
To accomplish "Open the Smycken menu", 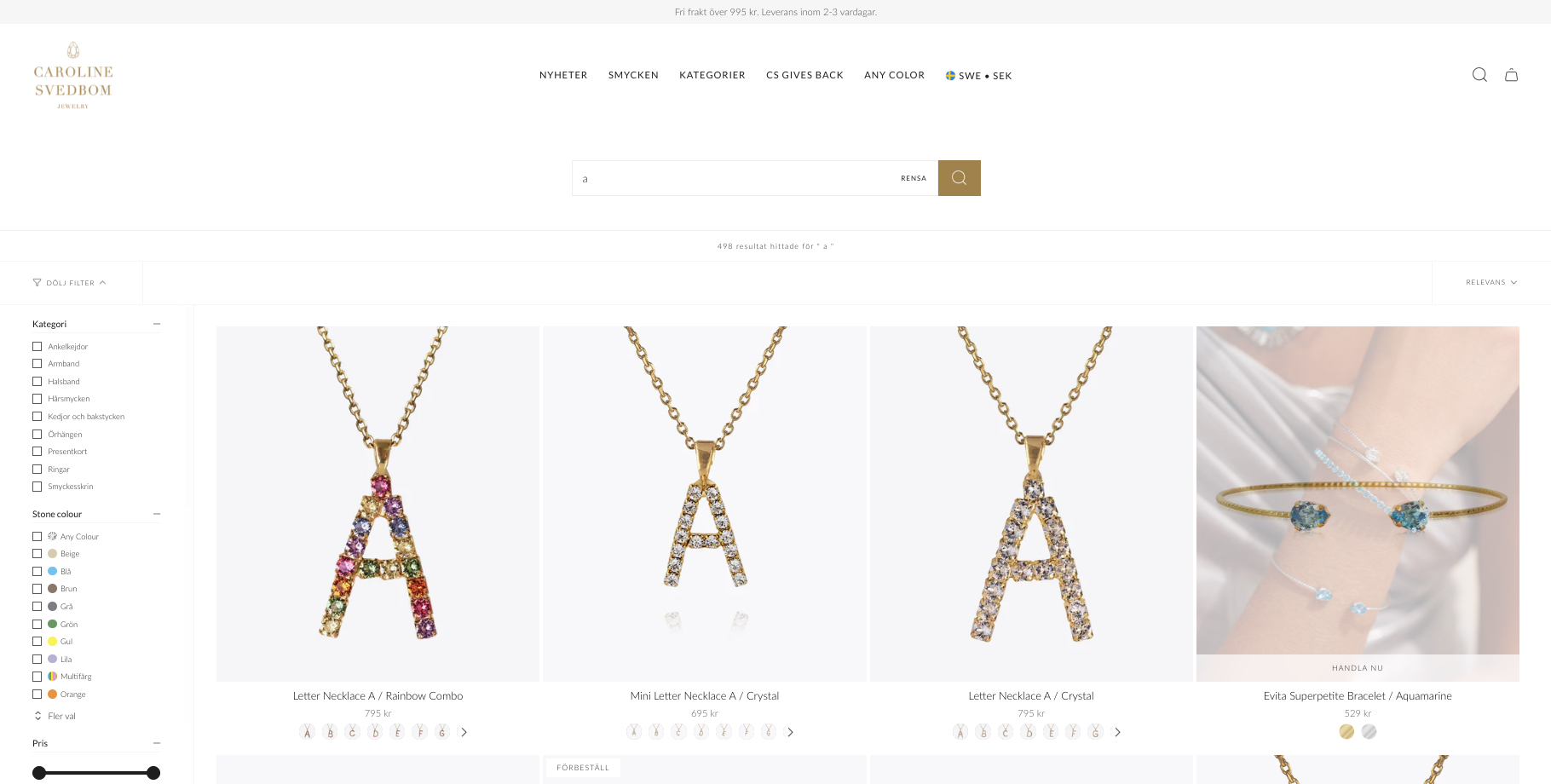I will [x=633, y=75].
